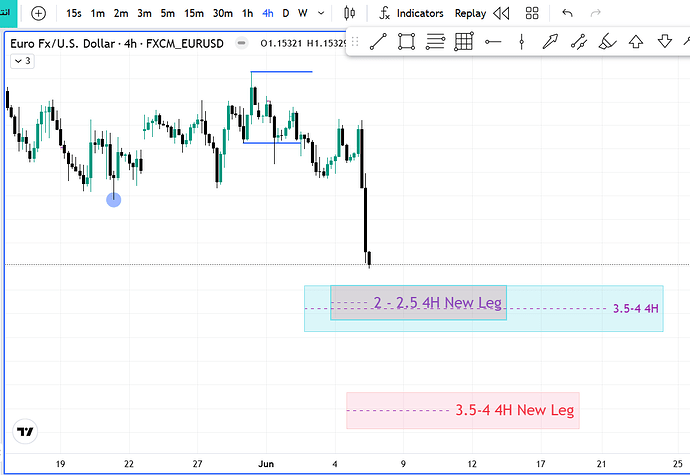690x475 pixels.
Task: Switch to the 1m timeframe
Action: pos(97,14)
